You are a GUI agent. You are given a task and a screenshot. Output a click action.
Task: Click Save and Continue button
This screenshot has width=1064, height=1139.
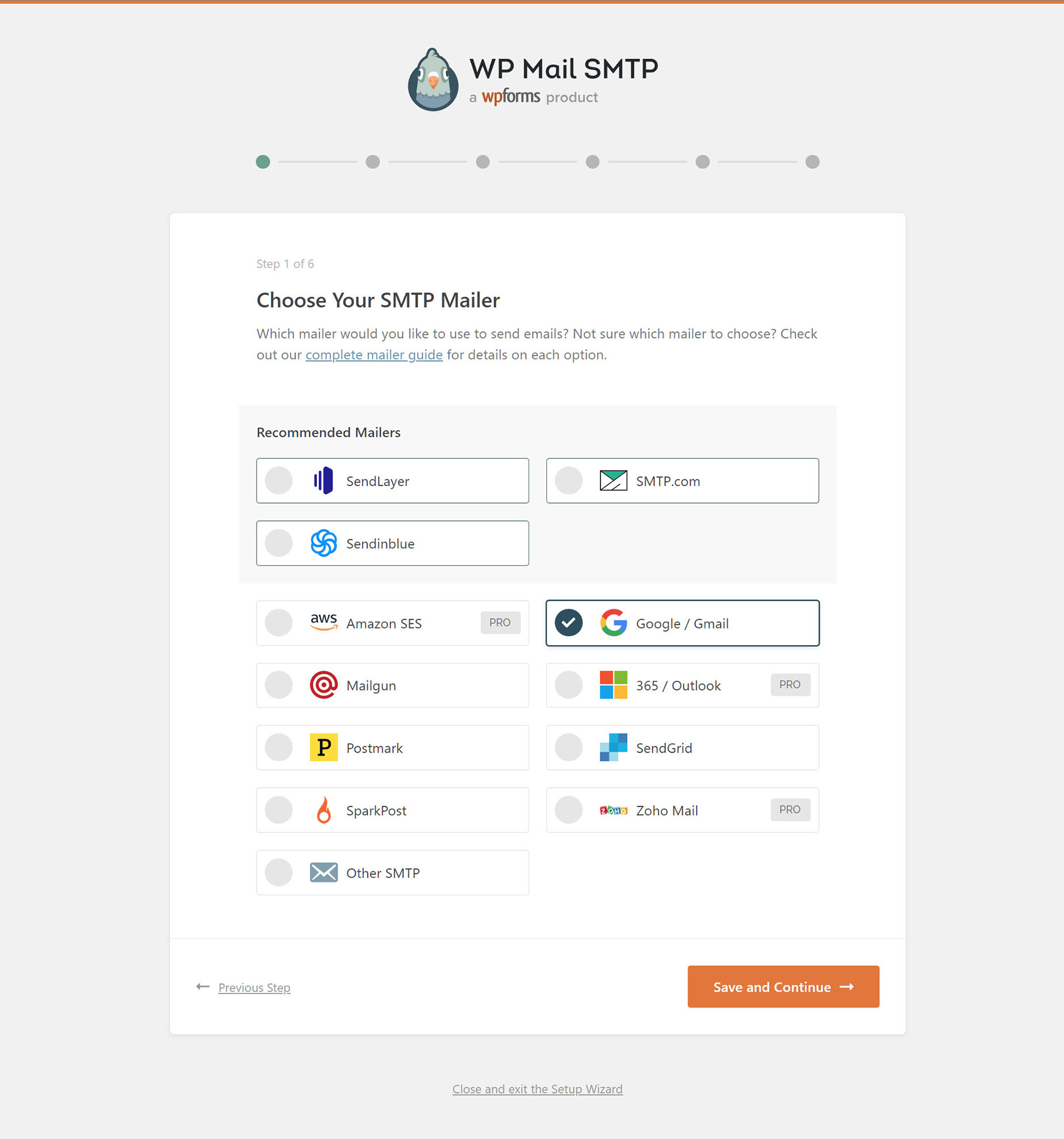(783, 987)
